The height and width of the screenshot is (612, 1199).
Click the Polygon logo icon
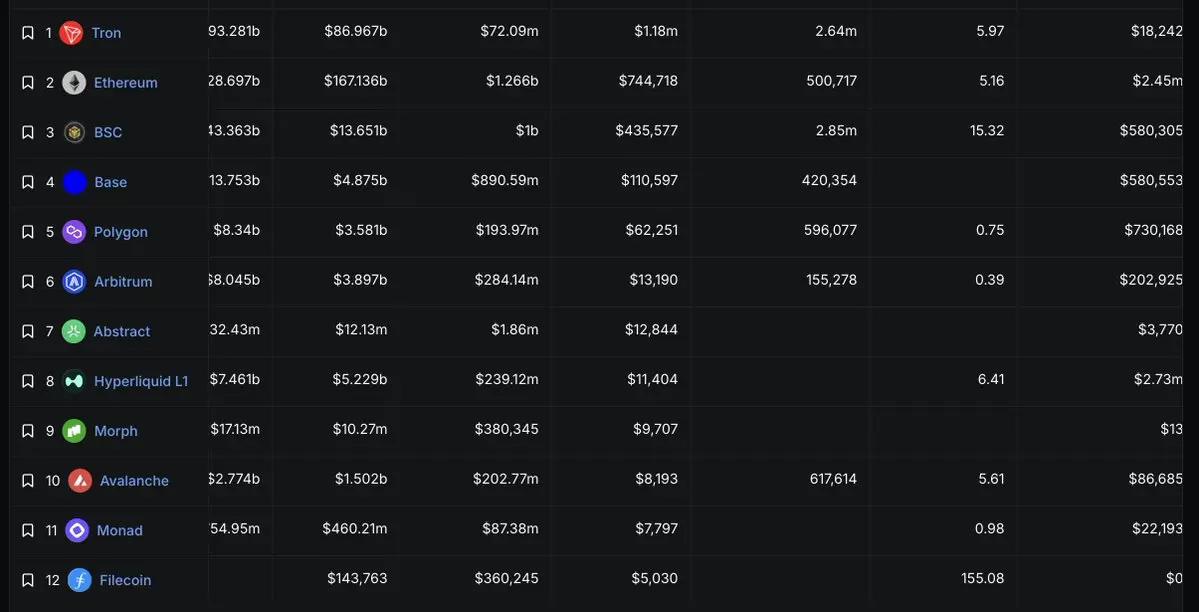74,232
